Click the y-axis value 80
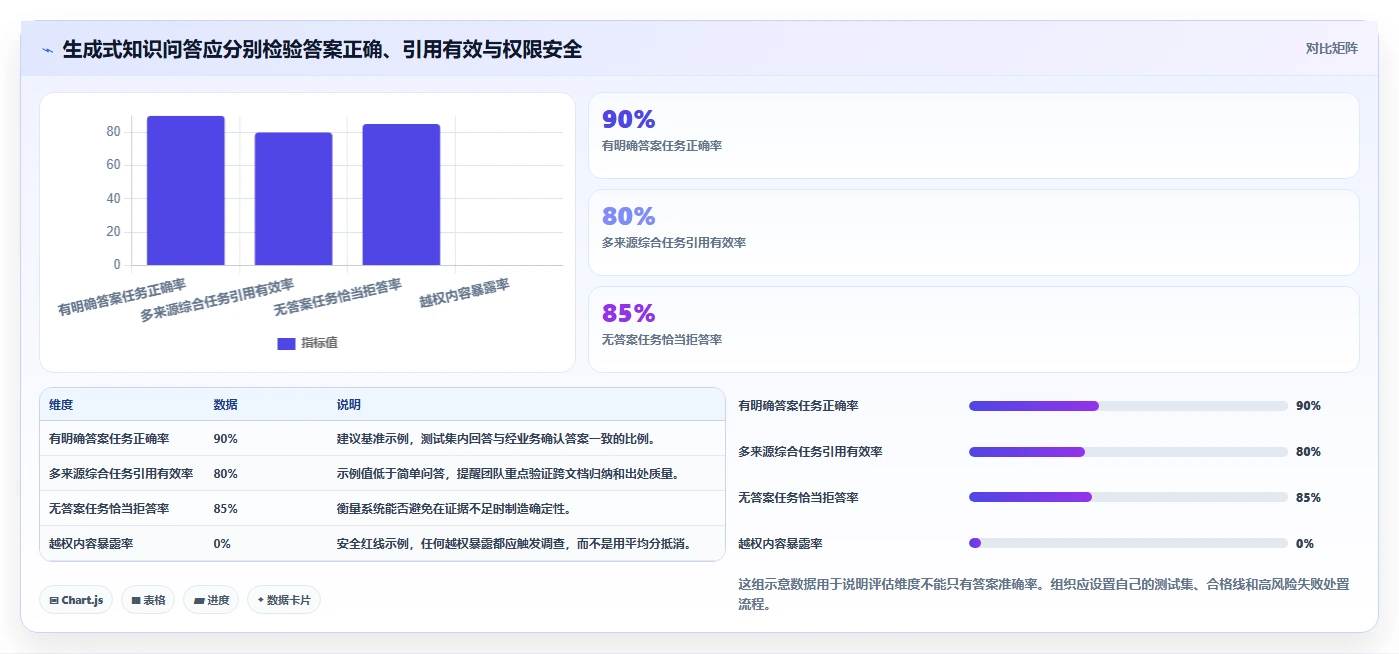Viewport: 1399px width, 654px height. click(x=113, y=132)
